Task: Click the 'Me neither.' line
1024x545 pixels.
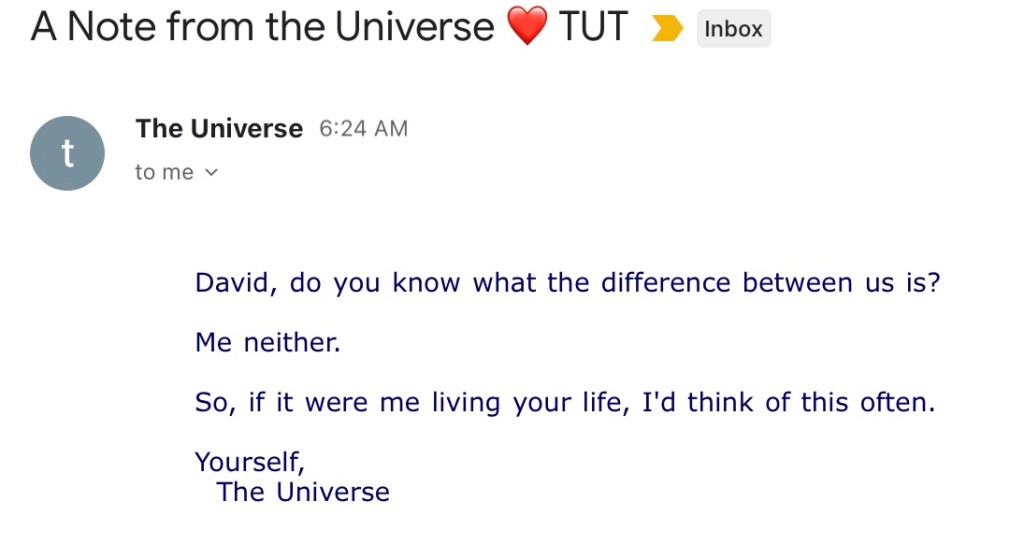Action: [x=268, y=343]
